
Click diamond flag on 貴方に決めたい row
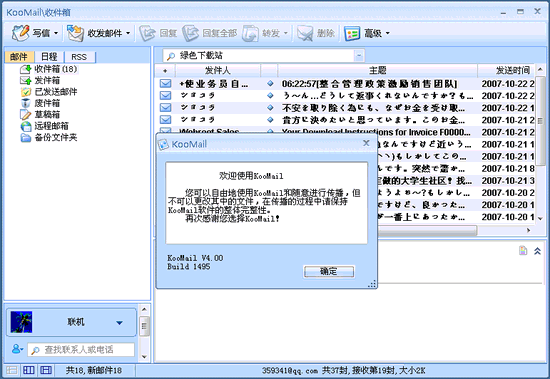pyautogui.click(x=270, y=120)
